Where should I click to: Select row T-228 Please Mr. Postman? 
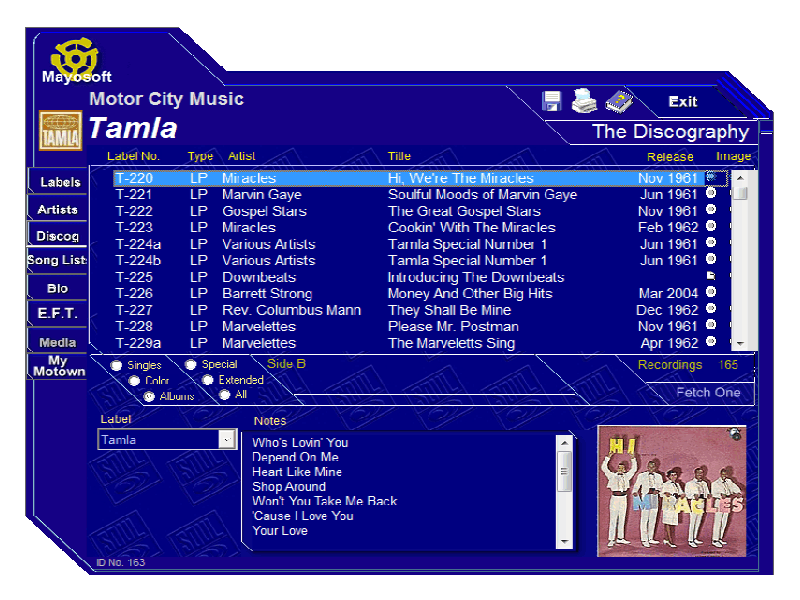(x=409, y=326)
